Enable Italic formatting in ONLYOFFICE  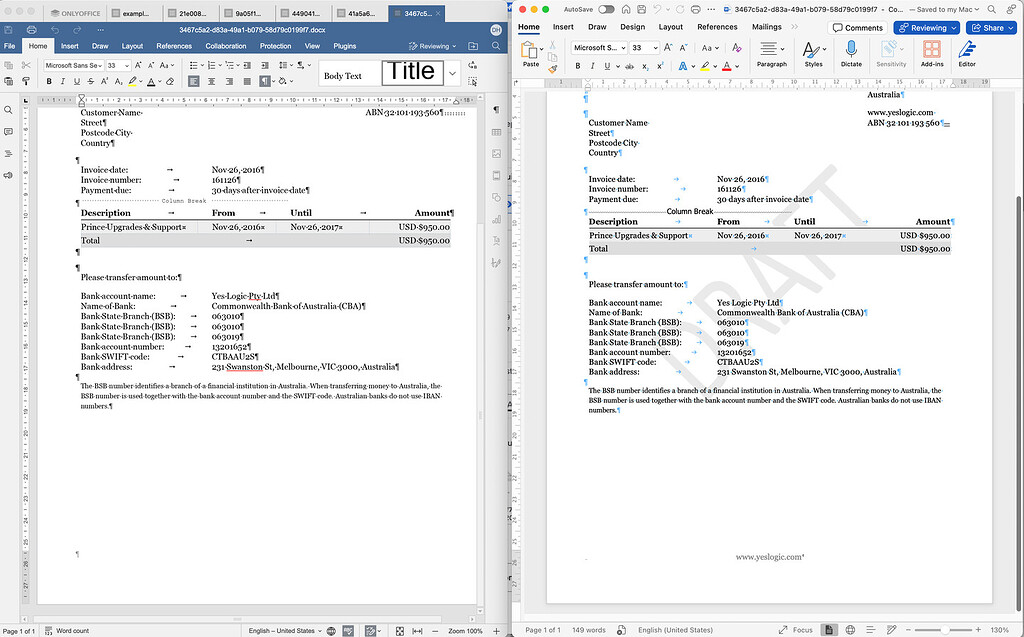pos(62,81)
